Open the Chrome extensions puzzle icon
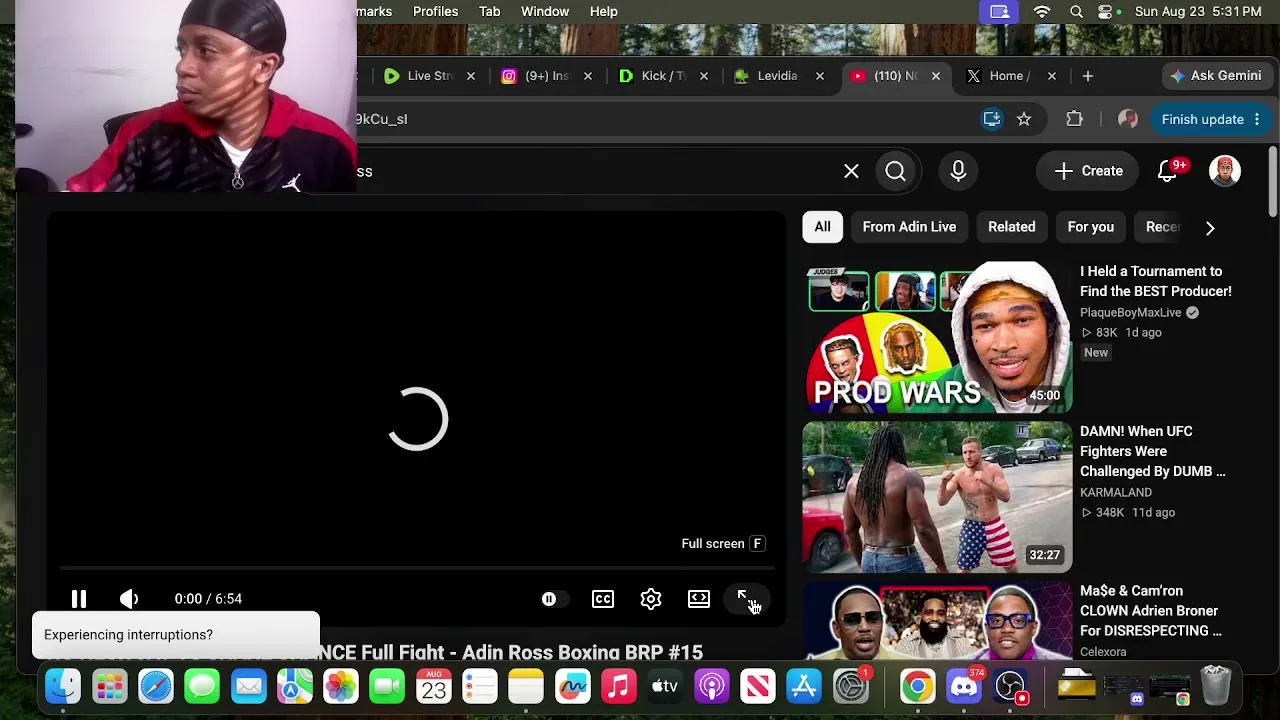The width and height of the screenshot is (1280, 720). point(1074,119)
